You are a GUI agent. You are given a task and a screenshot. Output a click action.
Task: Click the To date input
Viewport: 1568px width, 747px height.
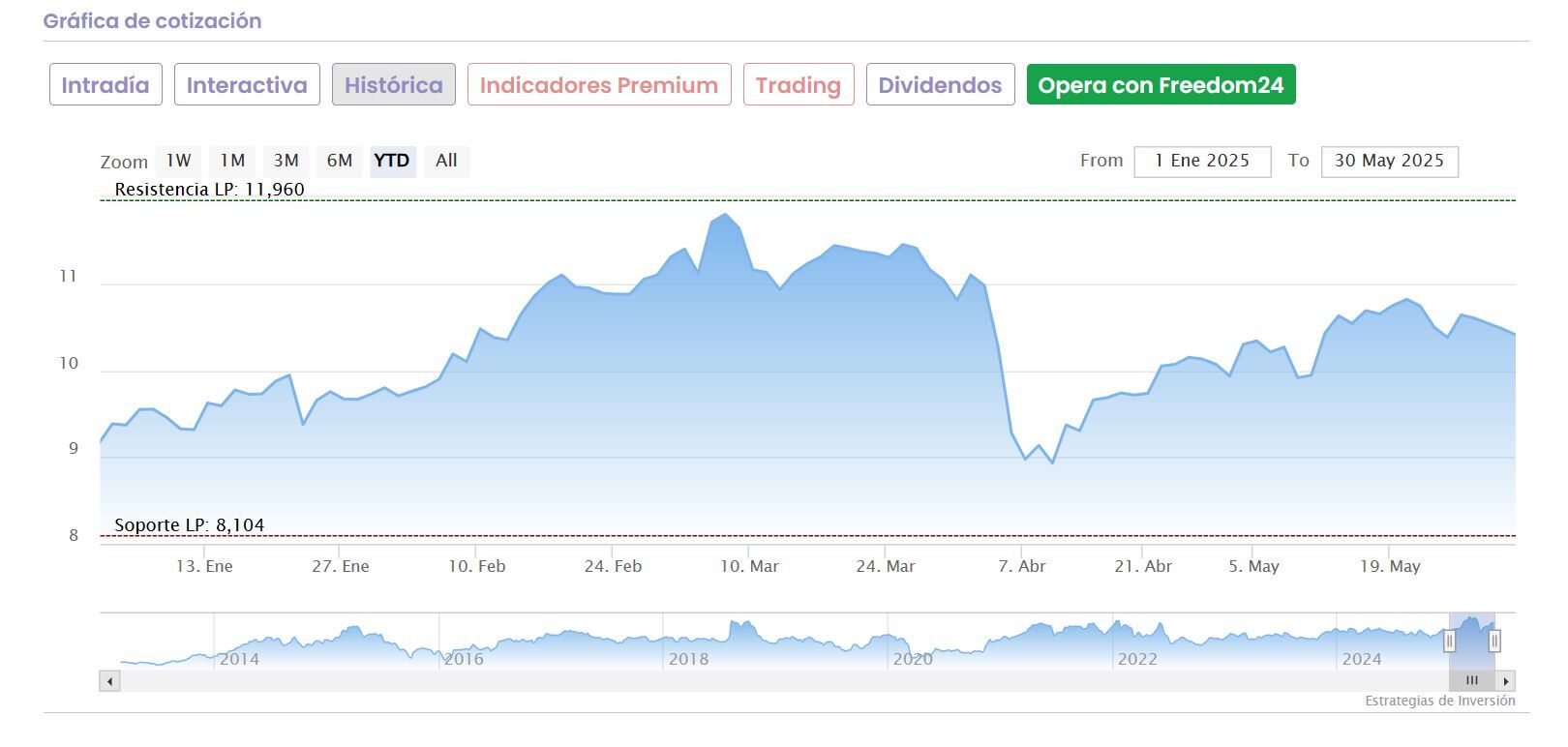[1389, 162]
